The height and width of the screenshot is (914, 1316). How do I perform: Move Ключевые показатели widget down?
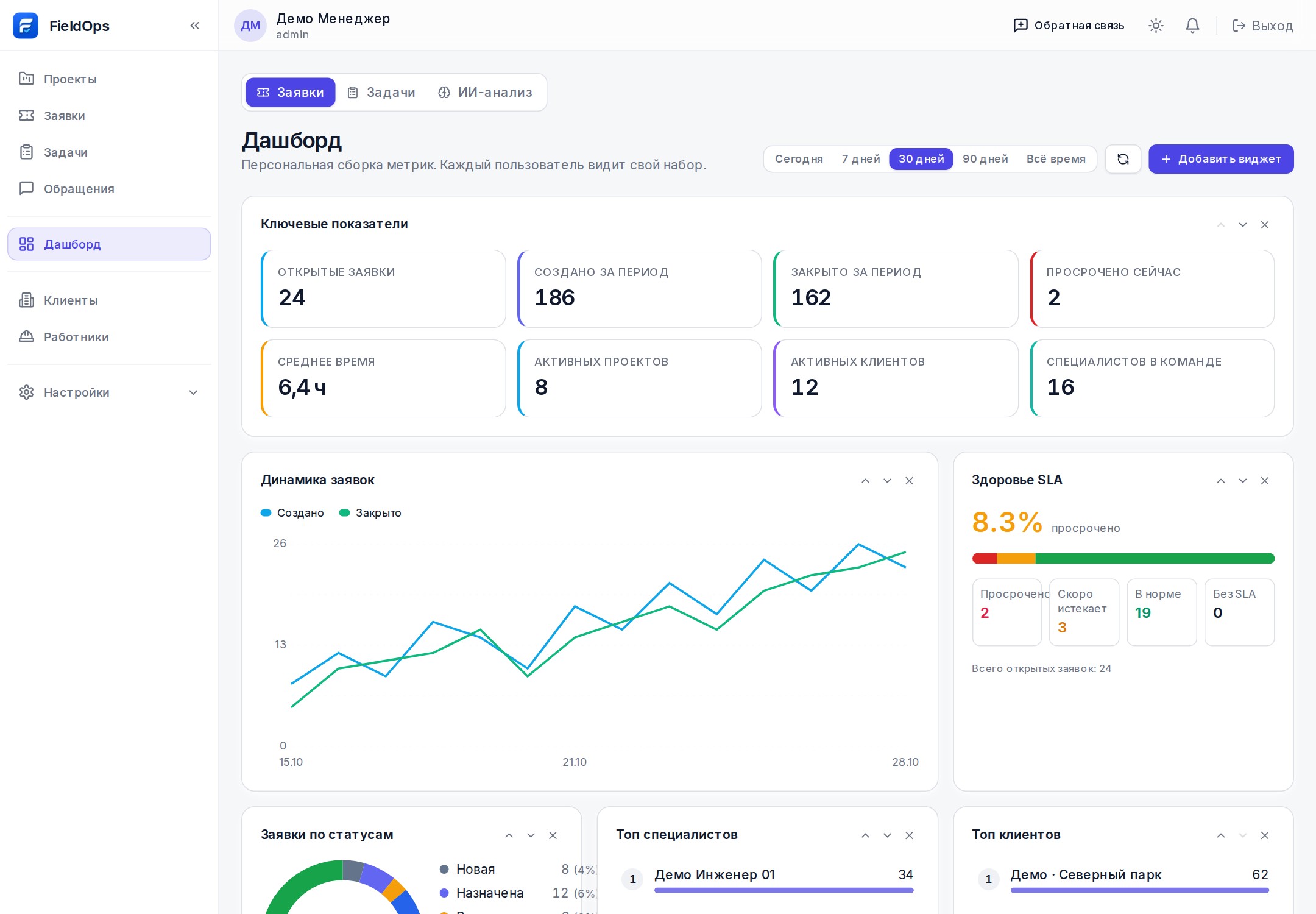(x=1243, y=225)
